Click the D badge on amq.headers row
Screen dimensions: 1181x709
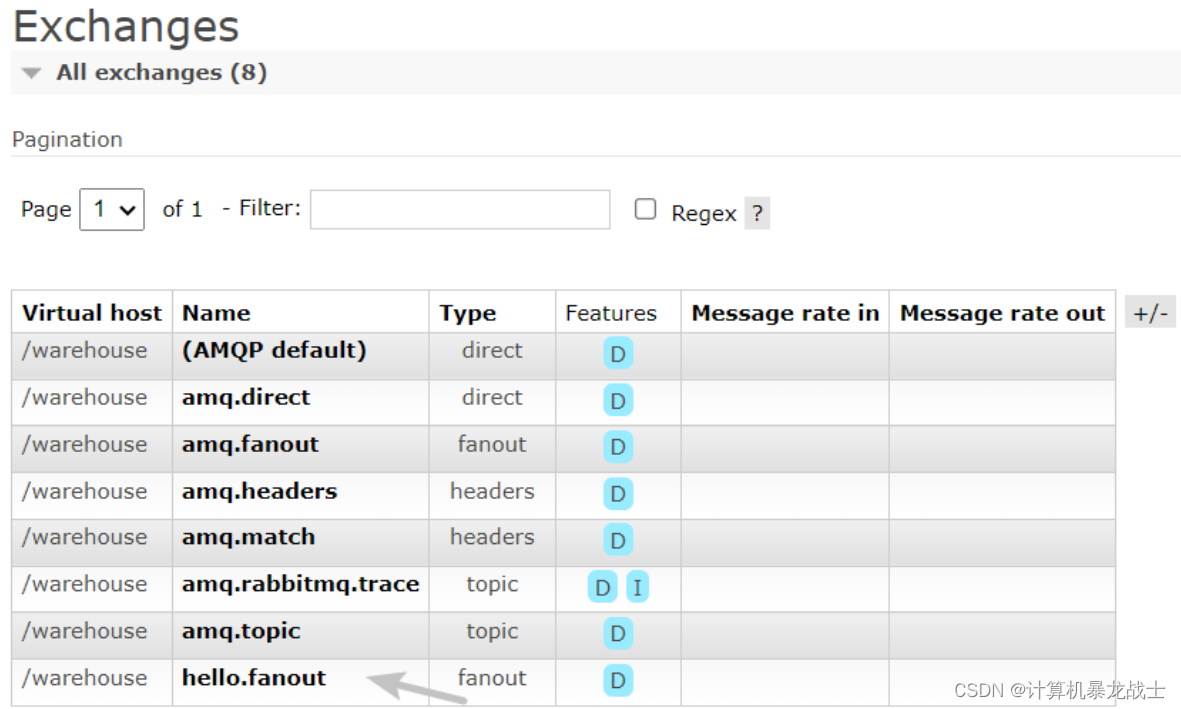[x=617, y=494]
